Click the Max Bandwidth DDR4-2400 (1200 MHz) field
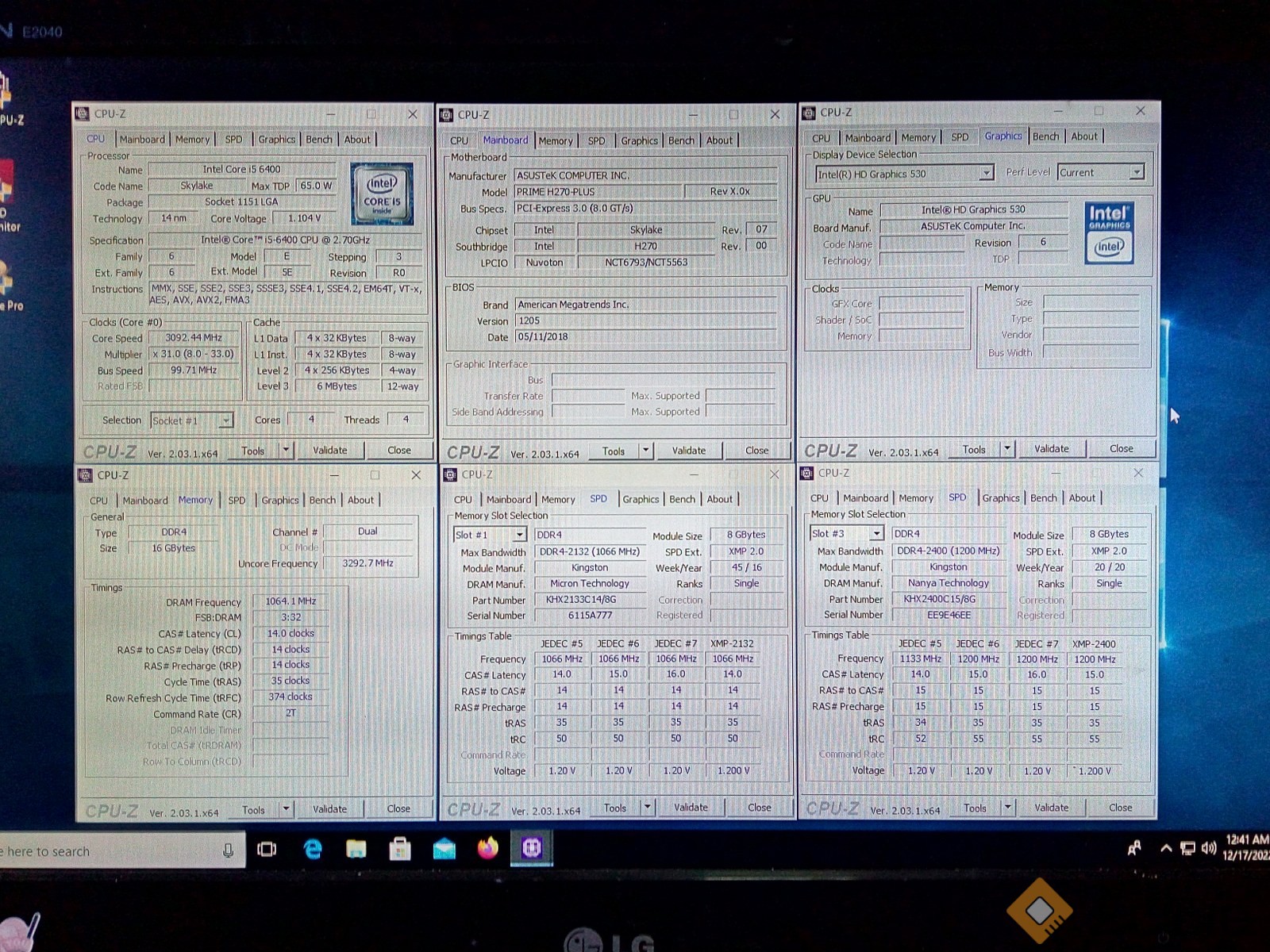The width and height of the screenshot is (1270, 952). [948, 551]
